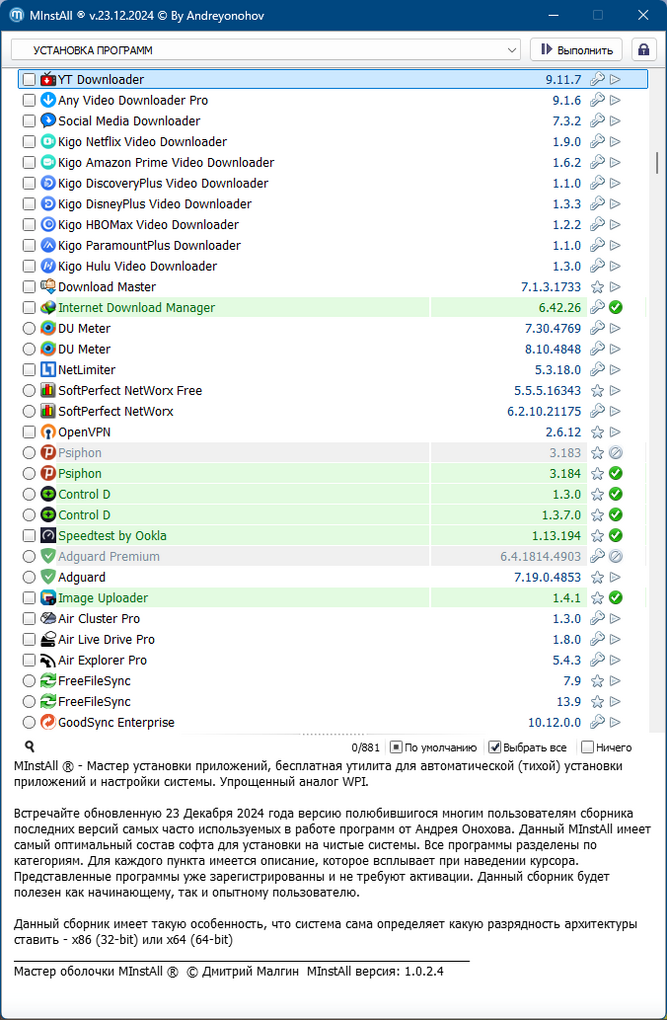The height and width of the screenshot is (1020, 667).
Task: Click the Air Live Drive Pro name
Action: [106, 639]
